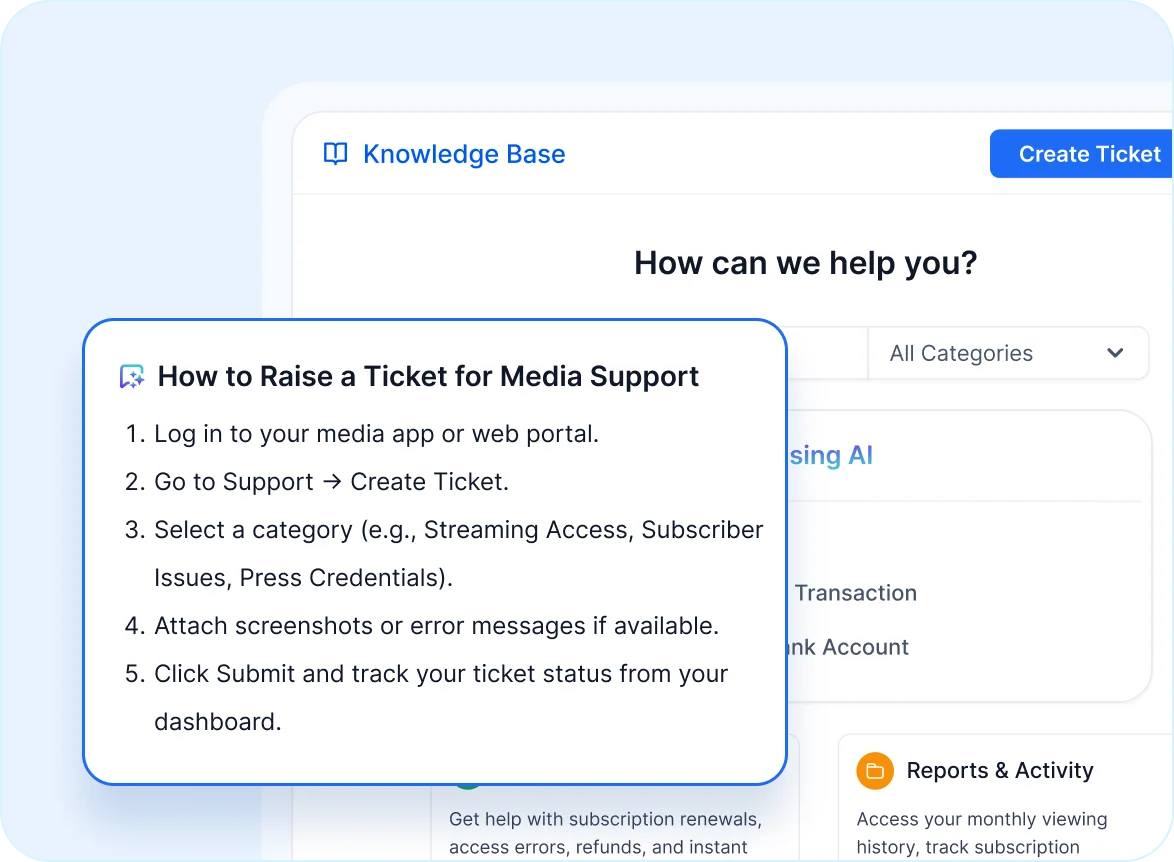Screen dimensions: 1174x862
Task: Select the Transaction help topic
Action: click(x=855, y=593)
